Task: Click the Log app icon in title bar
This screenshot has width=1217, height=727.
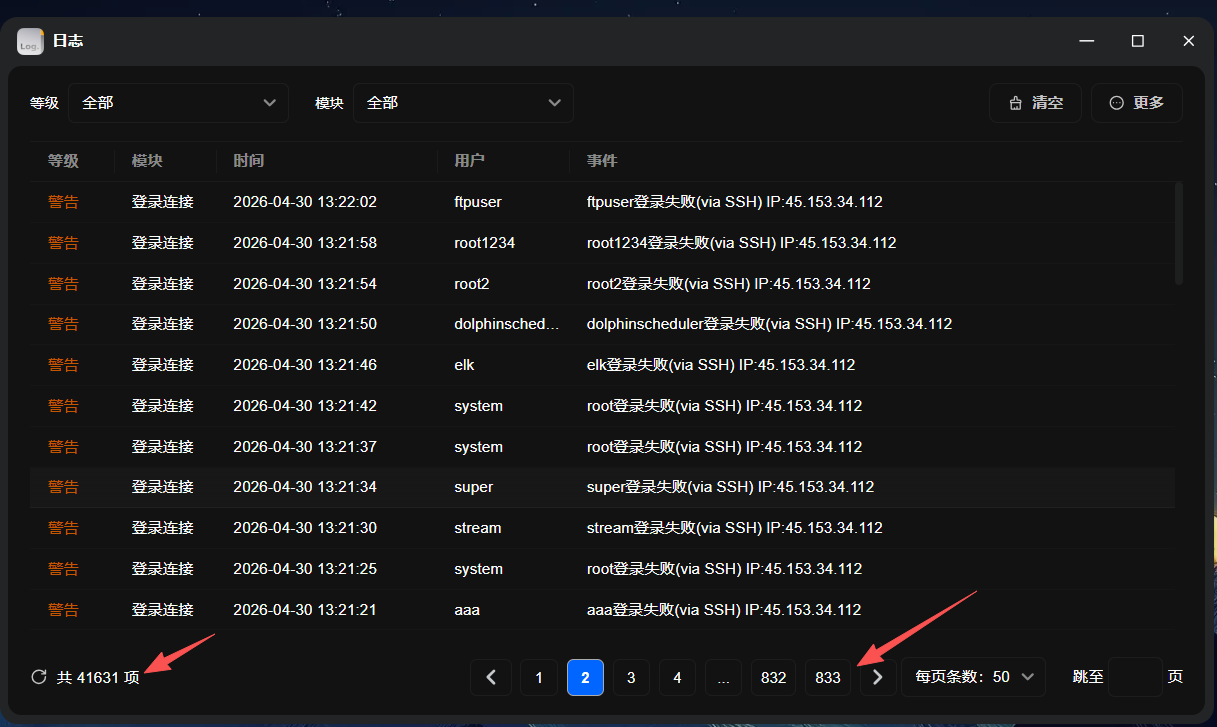Action: point(30,41)
